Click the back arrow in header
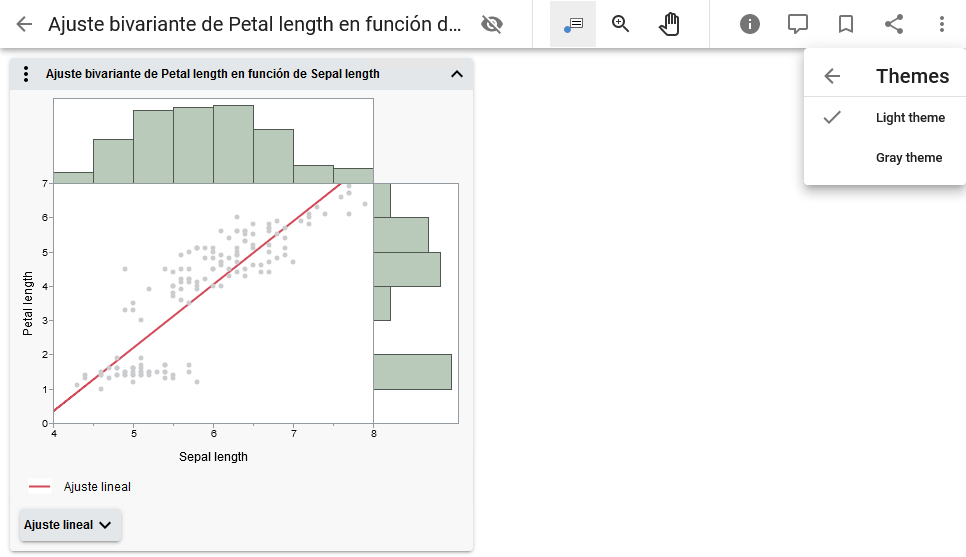This screenshot has width=966, height=557. [24, 24]
